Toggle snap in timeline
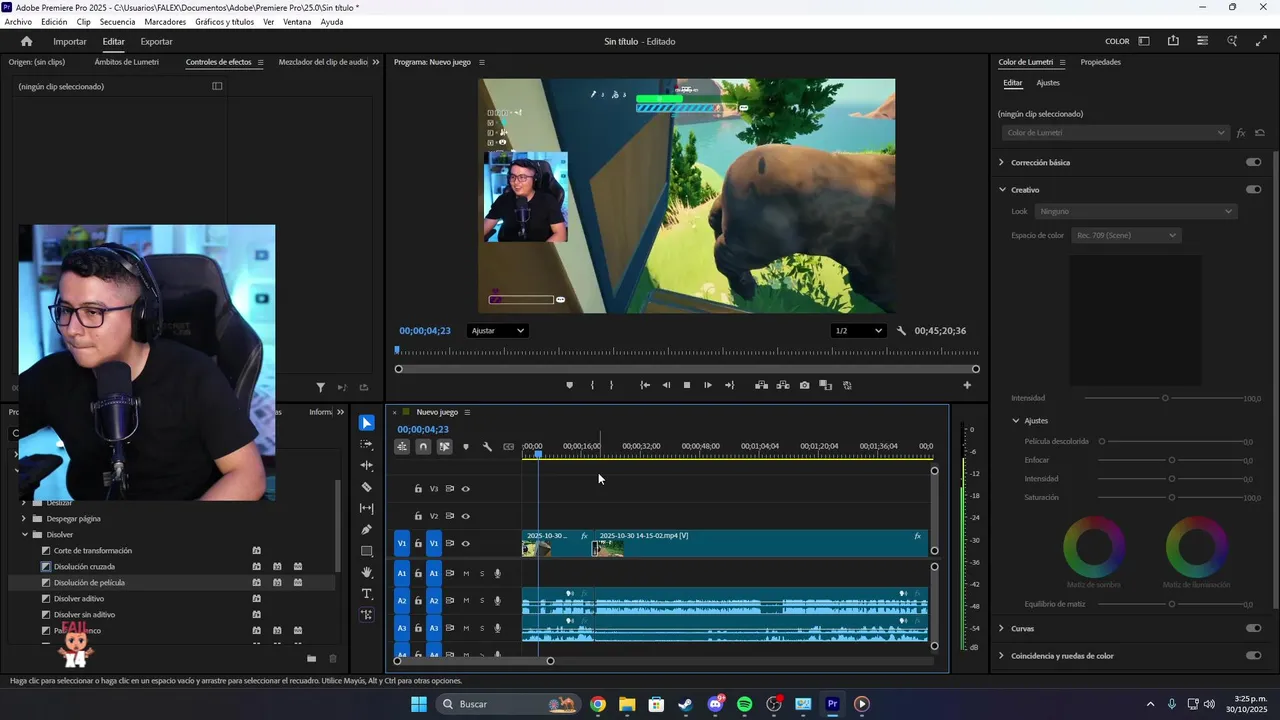 coord(423,447)
